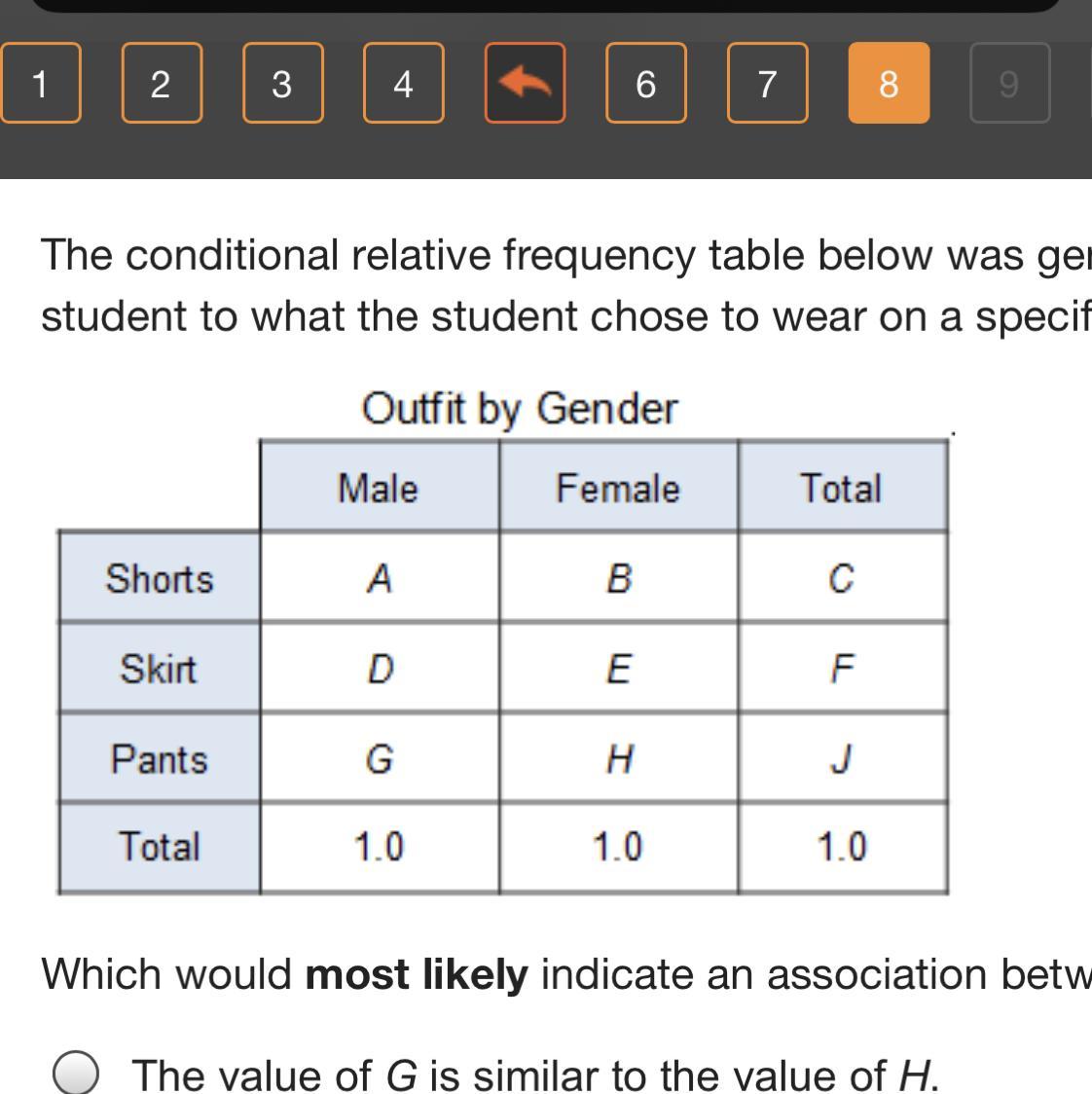The width and height of the screenshot is (1092, 1094).
Task: Click cell H in the Pants row
Action: [618, 758]
